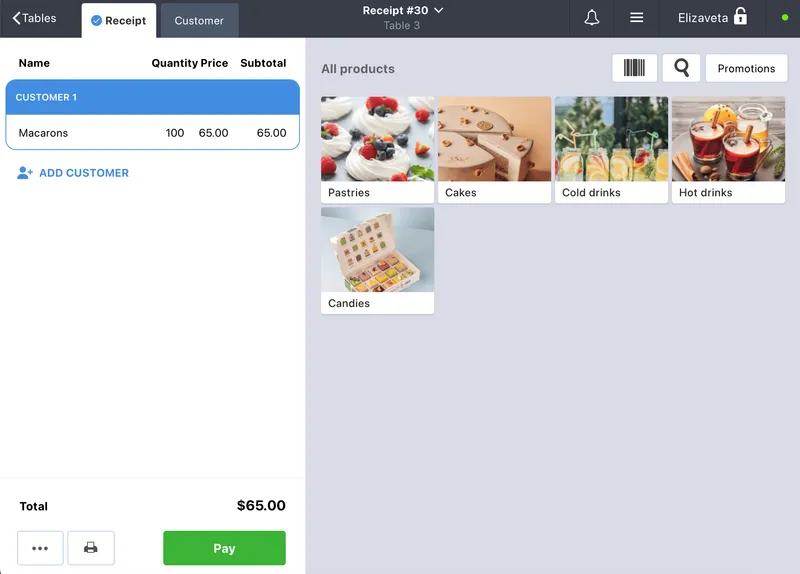The width and height of the screenshot is (800, 574).
Task: Click the Pay button
Action: (224, 548)
